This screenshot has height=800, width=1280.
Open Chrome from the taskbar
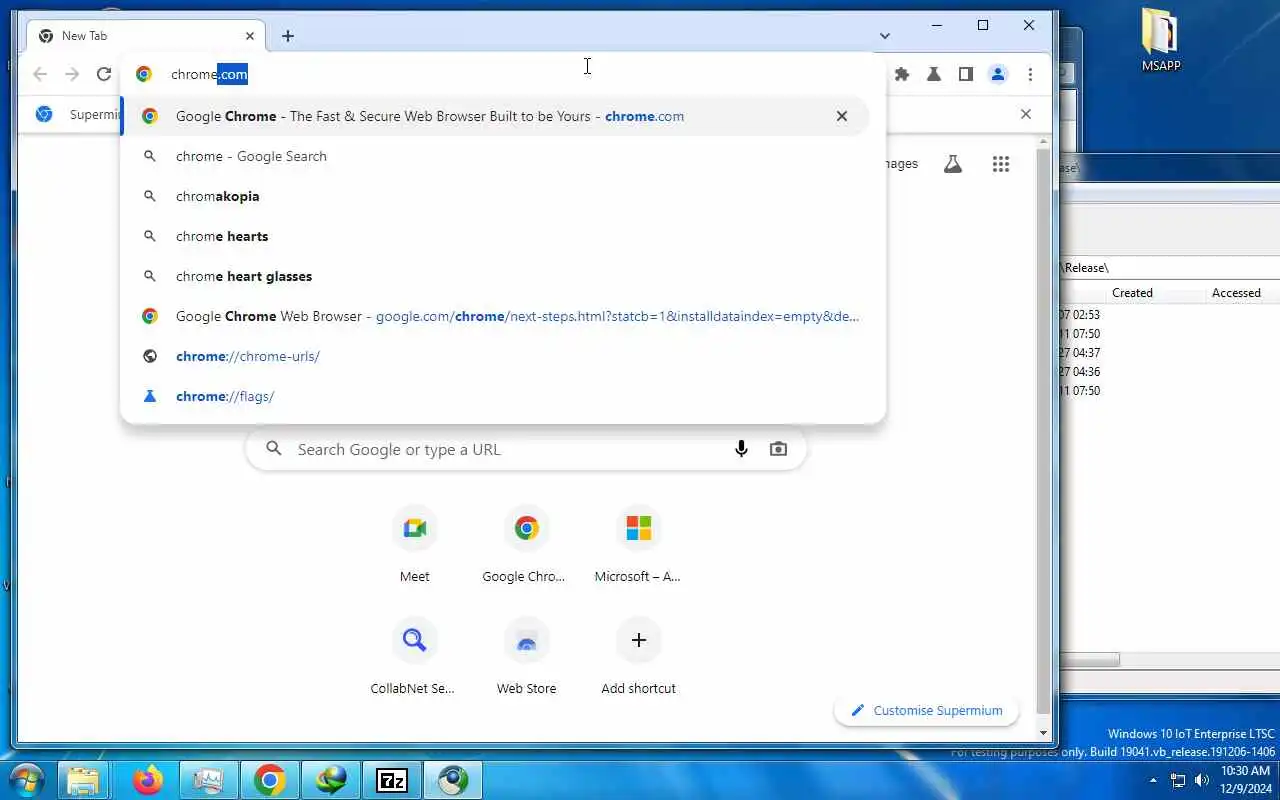pos(269,780)
